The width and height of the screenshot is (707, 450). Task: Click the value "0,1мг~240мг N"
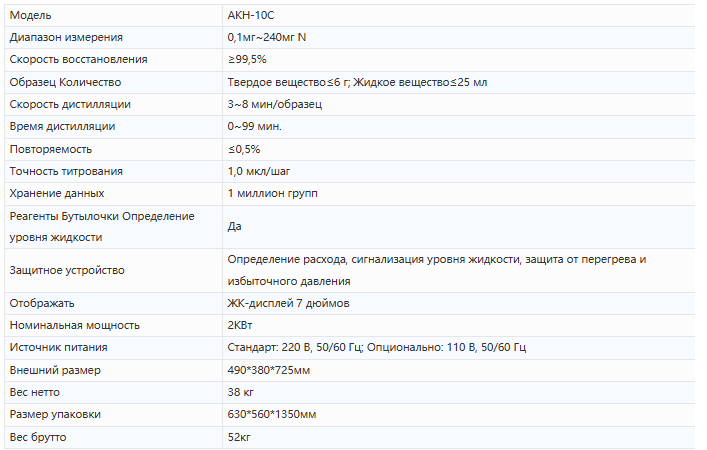(267, 38)
